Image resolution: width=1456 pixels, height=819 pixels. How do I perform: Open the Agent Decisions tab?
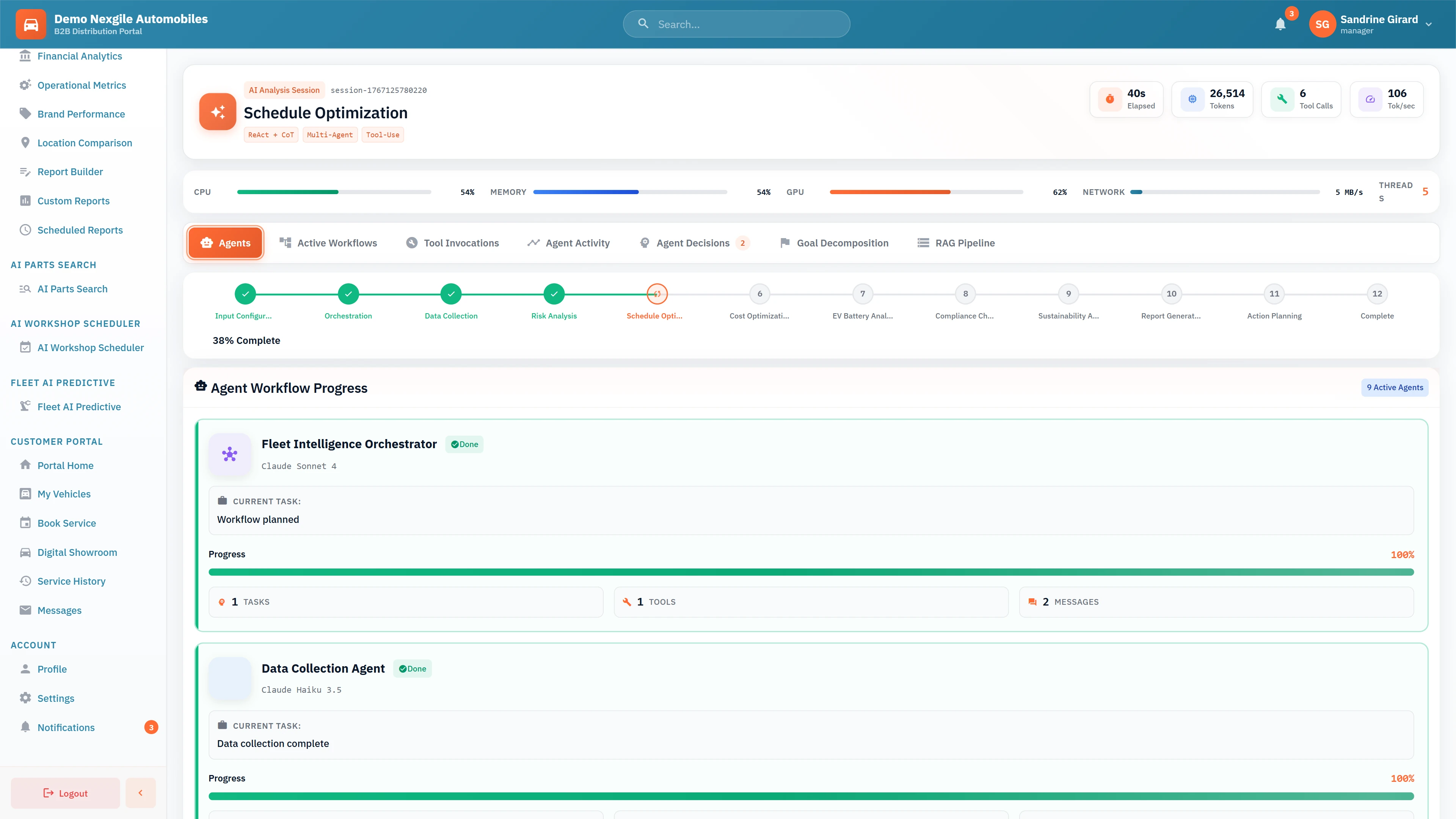[691, 243]
